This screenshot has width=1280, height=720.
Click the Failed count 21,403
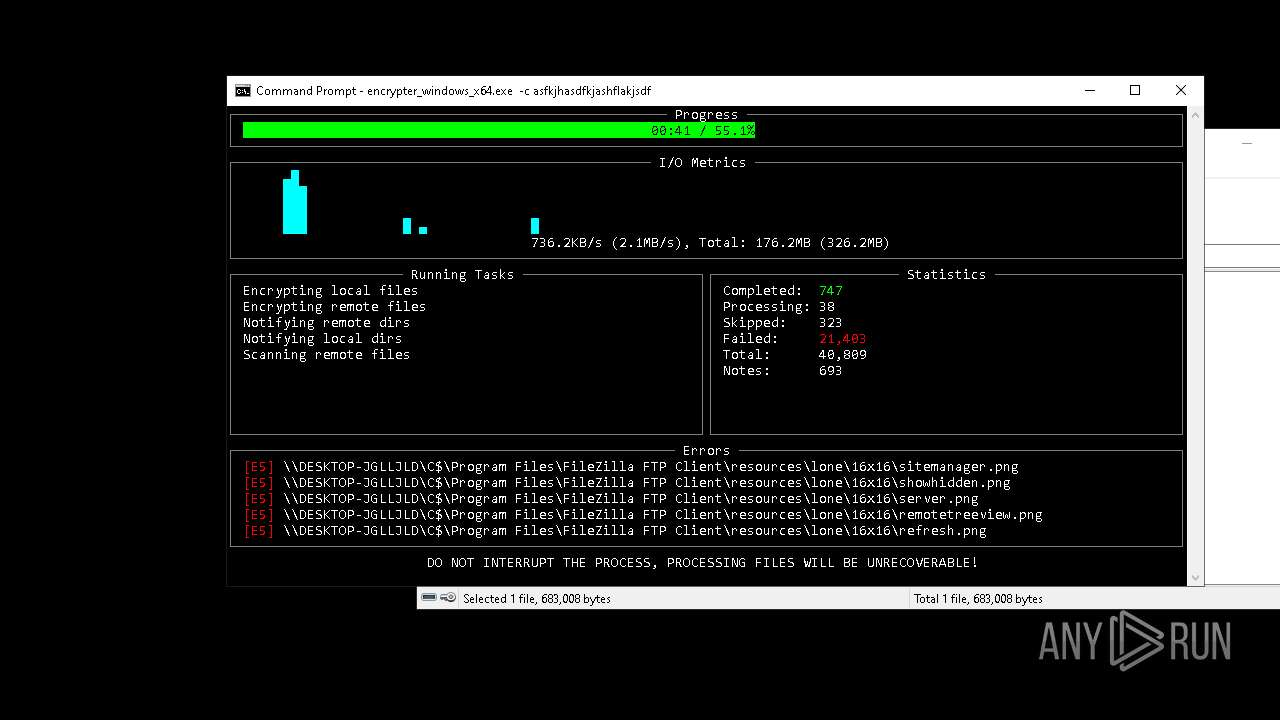[842, 339]
